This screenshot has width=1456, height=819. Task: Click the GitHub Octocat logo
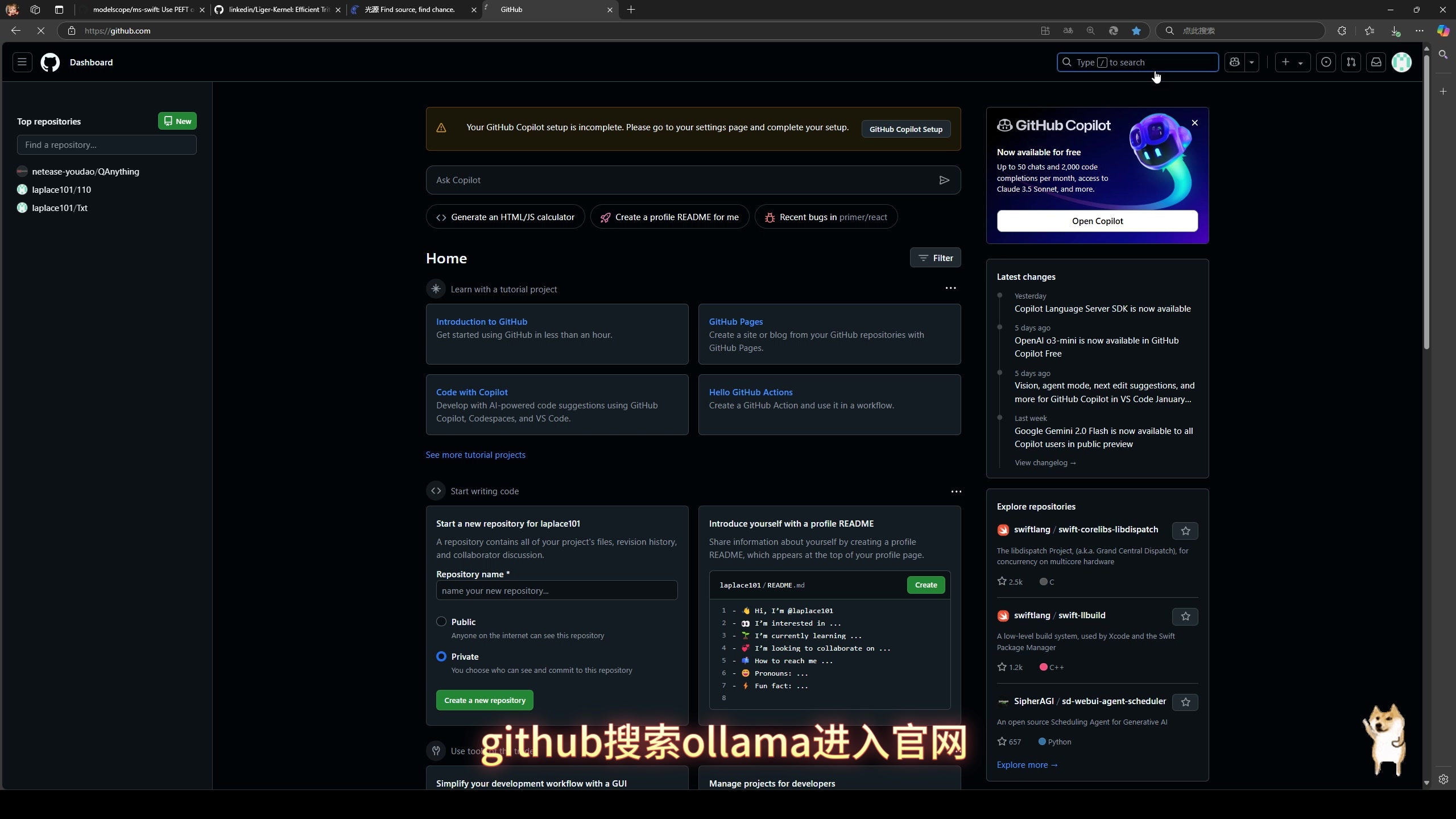50,62
